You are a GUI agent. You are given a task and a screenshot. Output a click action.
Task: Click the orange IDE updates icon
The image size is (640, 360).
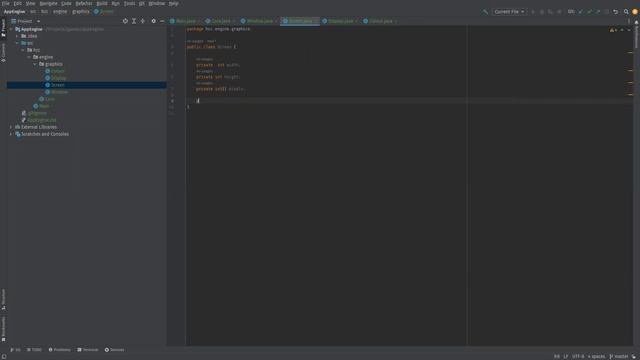[635, 12]
